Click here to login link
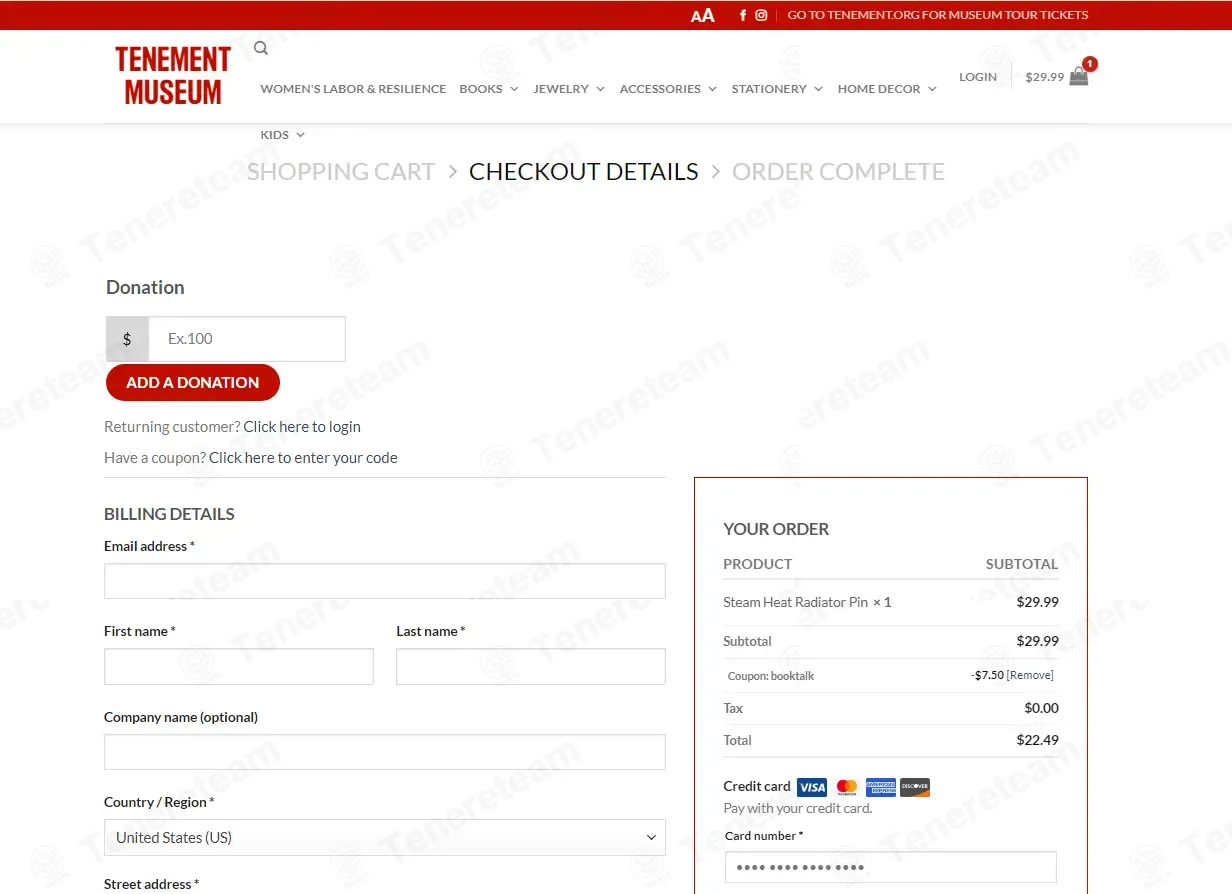1232x894 pixels. [x=302, y=427]
